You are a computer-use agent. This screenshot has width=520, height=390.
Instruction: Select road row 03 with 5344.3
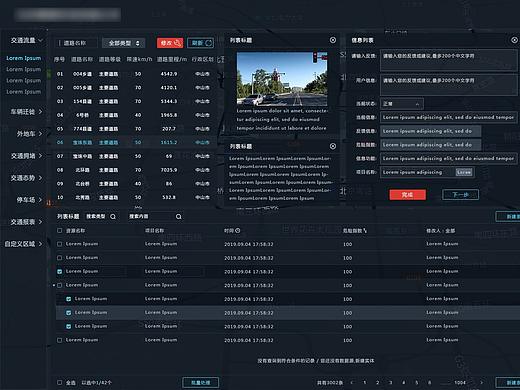click(135, 101)
